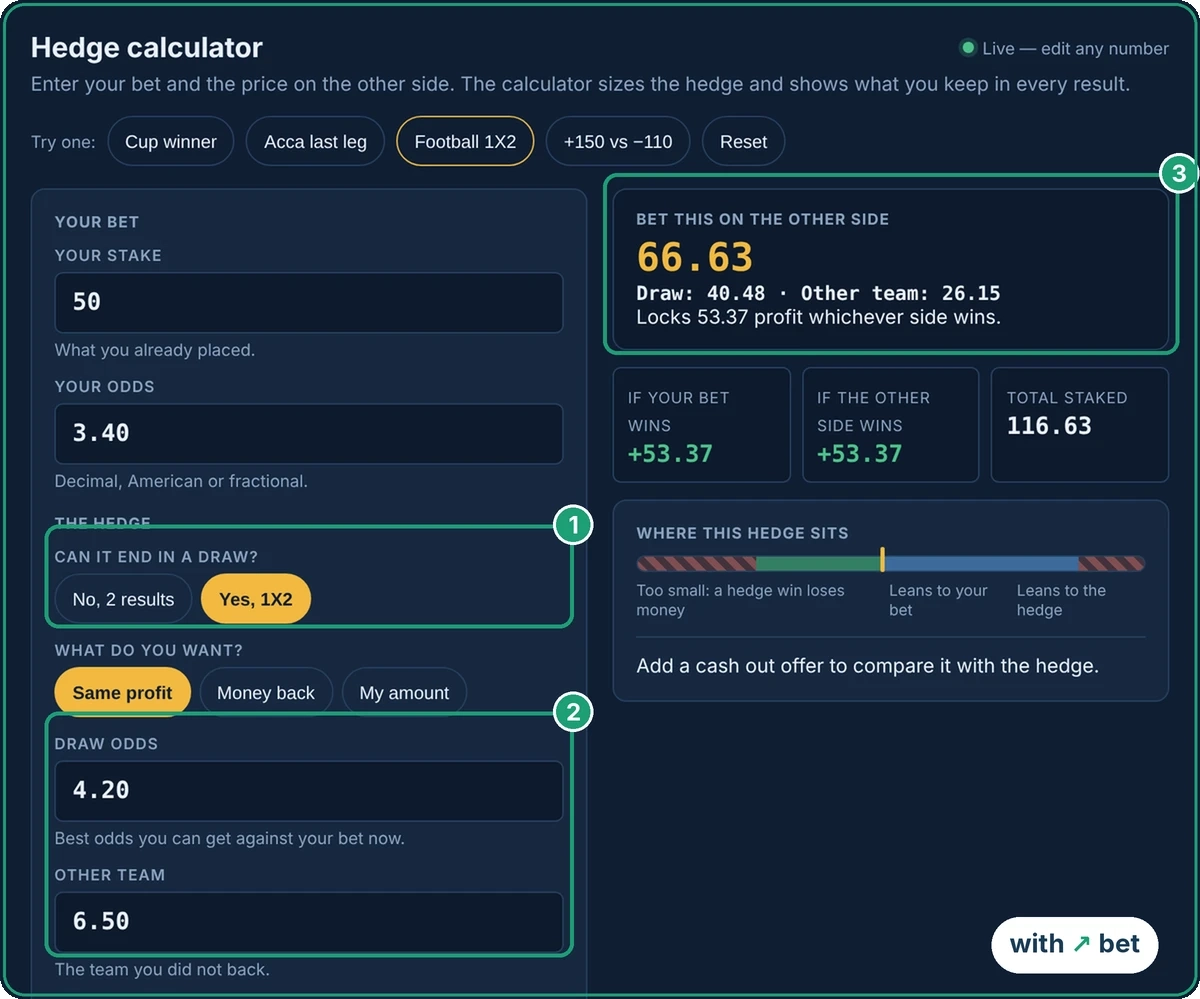The height and width of the screenshot is (999, 1200).
Task: Click the with bet logo badge
Action: pyautogui.click(x=1075, y=944)
